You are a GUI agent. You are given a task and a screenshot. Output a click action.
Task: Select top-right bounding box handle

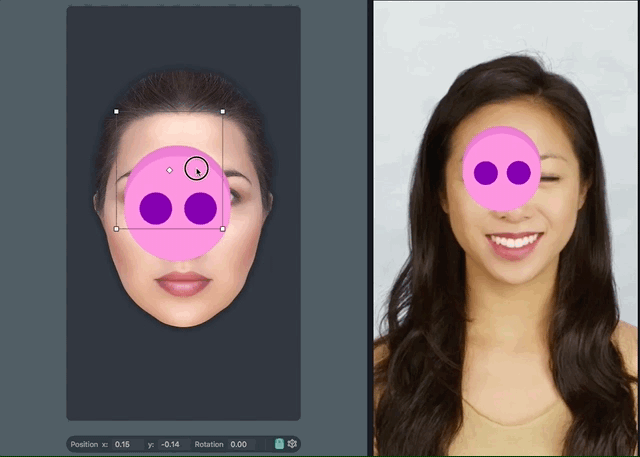click(222, 112)
